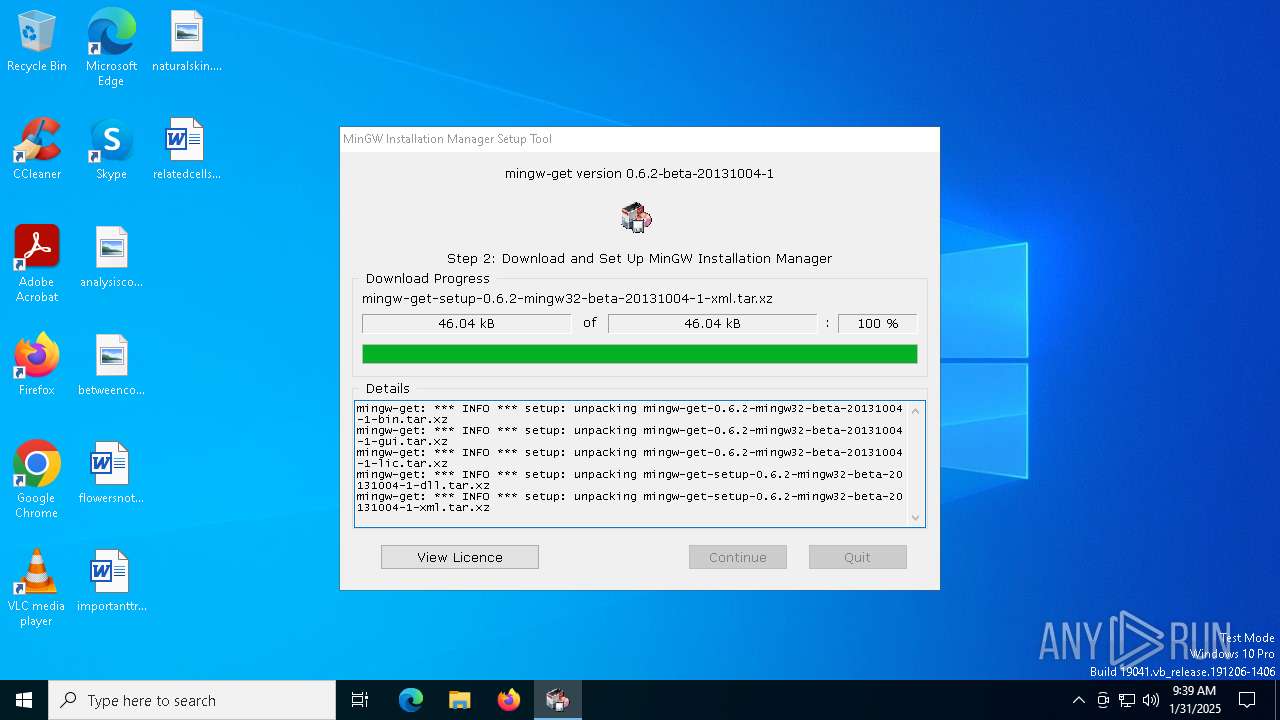Click the MinGW Installation Manager title bar
This screenshot has width=1280, height=720.
[640, 139]
